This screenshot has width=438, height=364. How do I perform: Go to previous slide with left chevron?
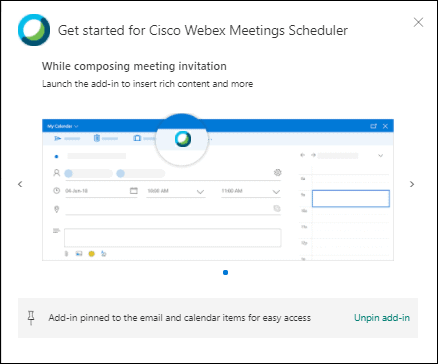pyautogui.click(x=20, y=184)
